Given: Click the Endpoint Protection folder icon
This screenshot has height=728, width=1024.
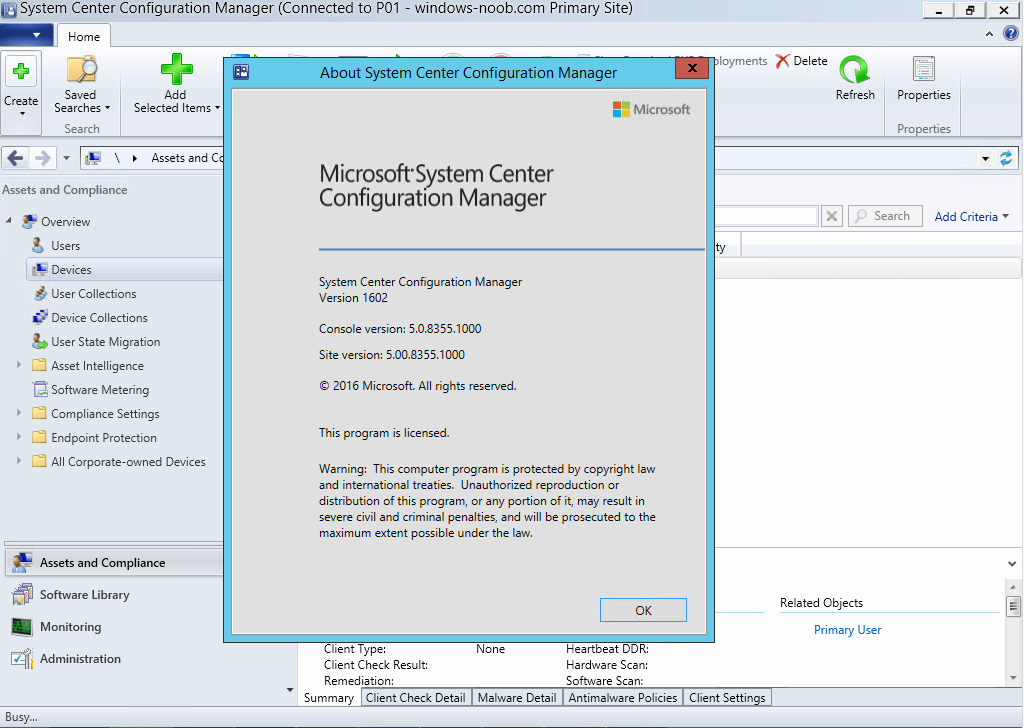Looking at the screenshot, I should coord(39,437).
